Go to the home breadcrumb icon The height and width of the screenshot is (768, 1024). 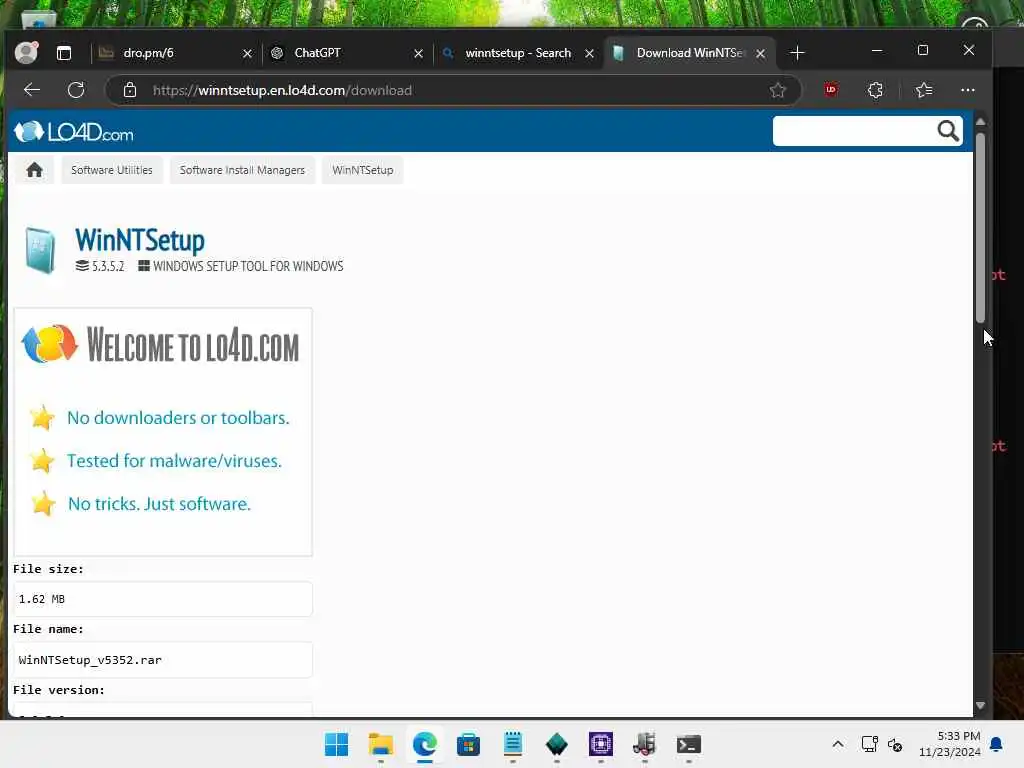pyautogui.click(x=35, y=170)
